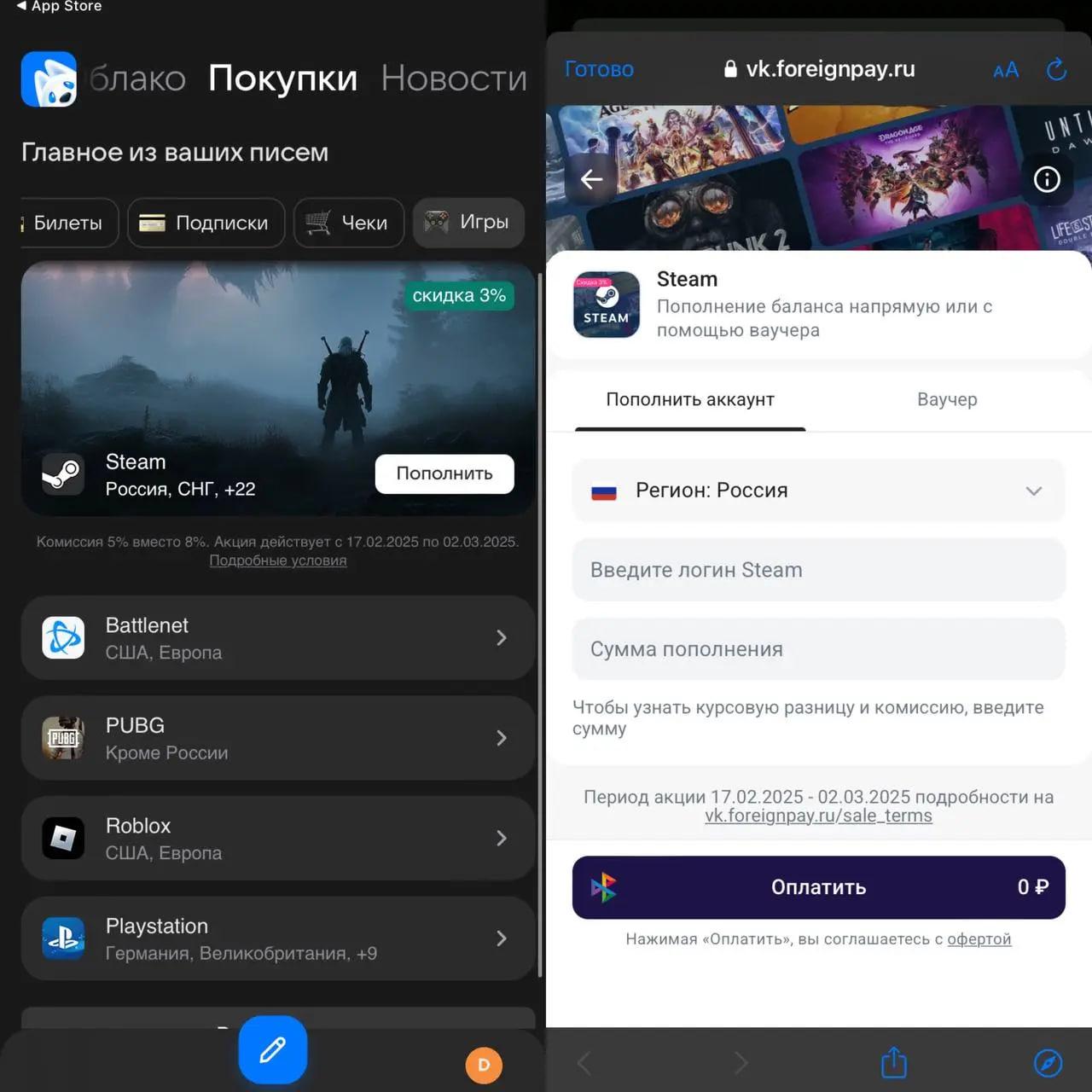Select the Игры filter chip
Viewport: 1092px width, 1092px height.
(468, 223)
